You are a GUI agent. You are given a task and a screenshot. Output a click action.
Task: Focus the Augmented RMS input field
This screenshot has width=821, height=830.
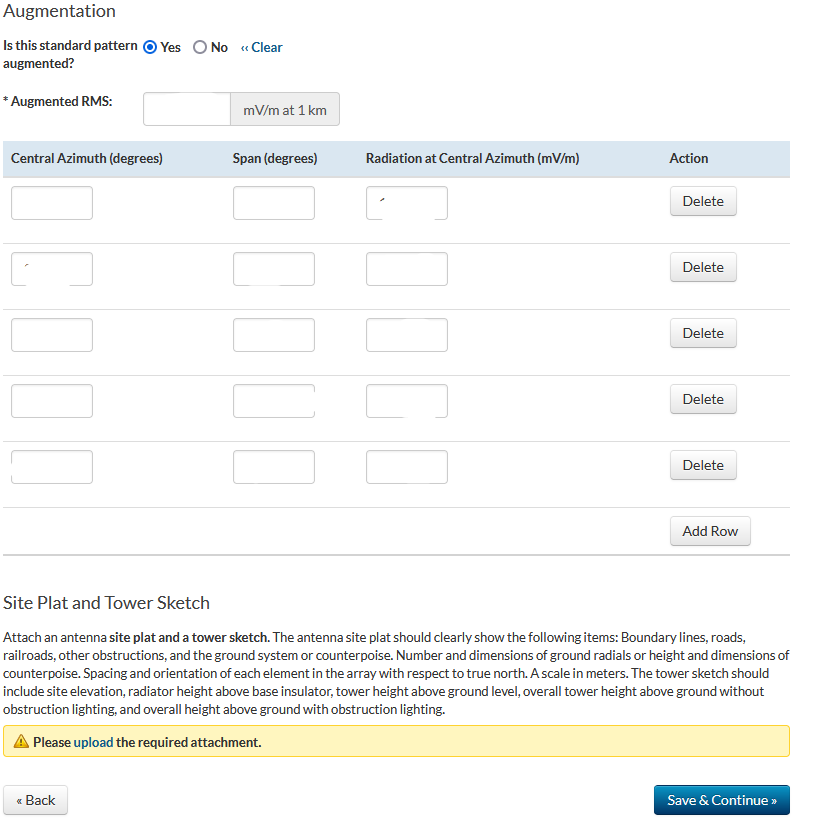point(187,110)
